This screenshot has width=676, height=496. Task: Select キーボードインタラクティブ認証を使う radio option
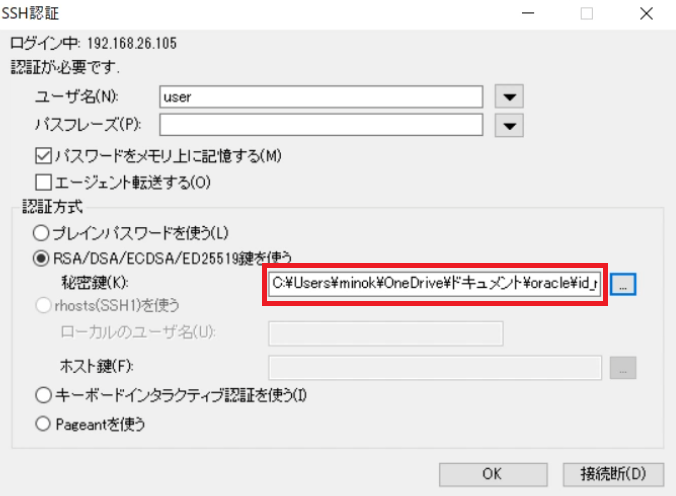tap(41, 395)
